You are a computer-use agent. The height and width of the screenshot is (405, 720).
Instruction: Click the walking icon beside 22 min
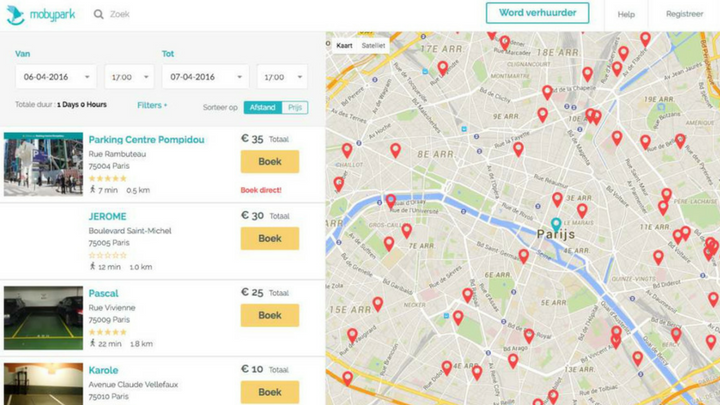click(92, 343)
